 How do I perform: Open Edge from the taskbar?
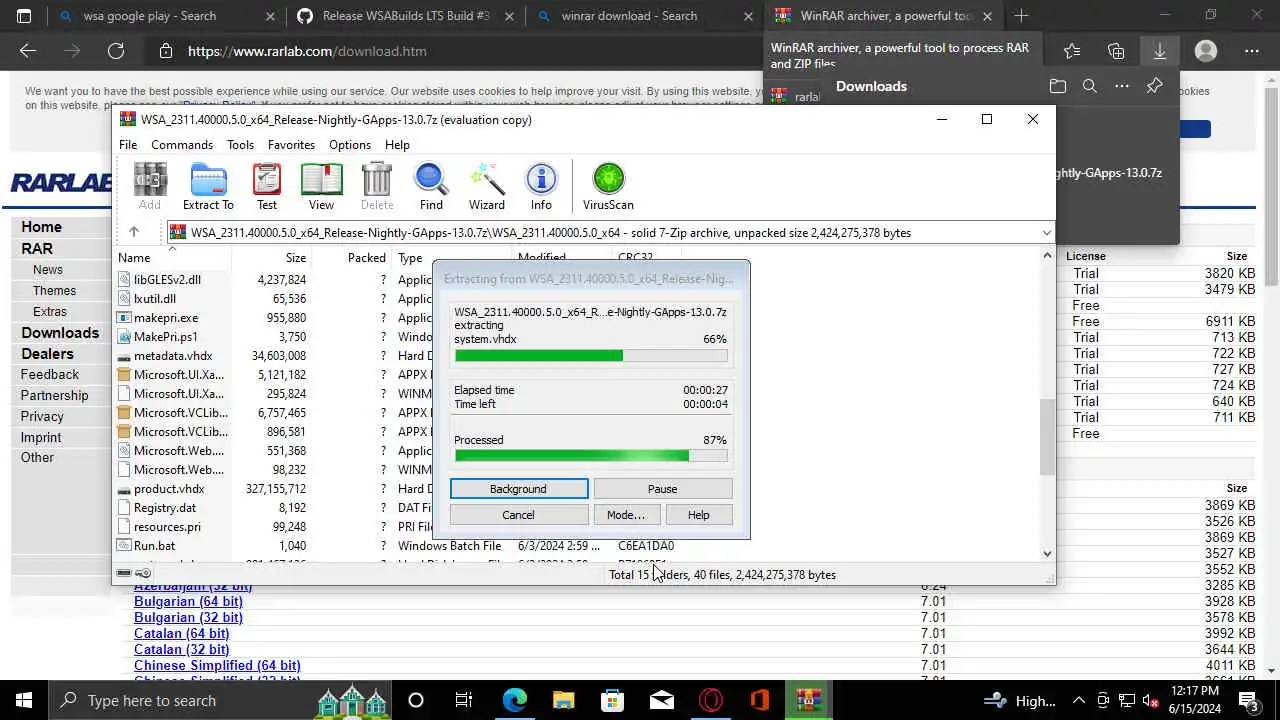pyautogui.click(x=514, y=700)
